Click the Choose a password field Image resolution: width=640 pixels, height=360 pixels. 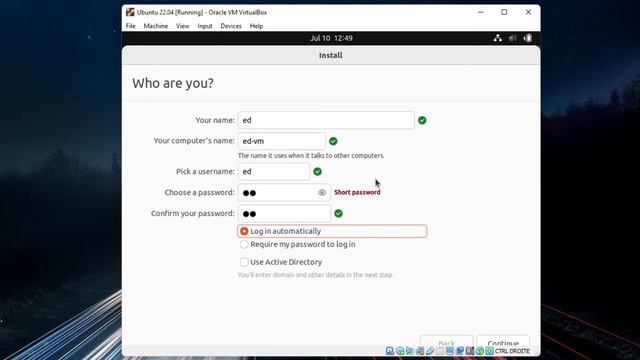(x=284, y=193)
